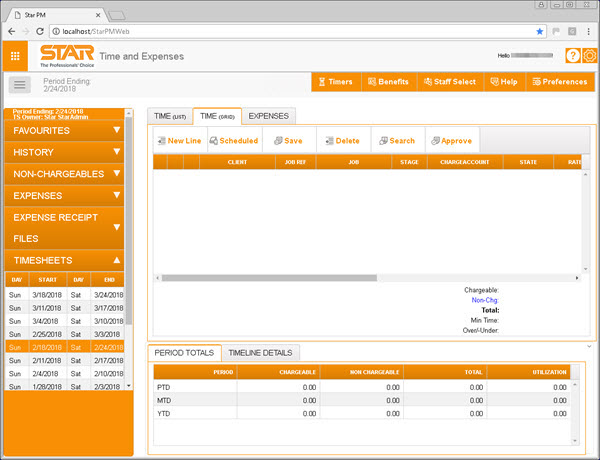Click the YTD row in period totals
This screenshot has width=600, height=460.
(x=362, y=413)
